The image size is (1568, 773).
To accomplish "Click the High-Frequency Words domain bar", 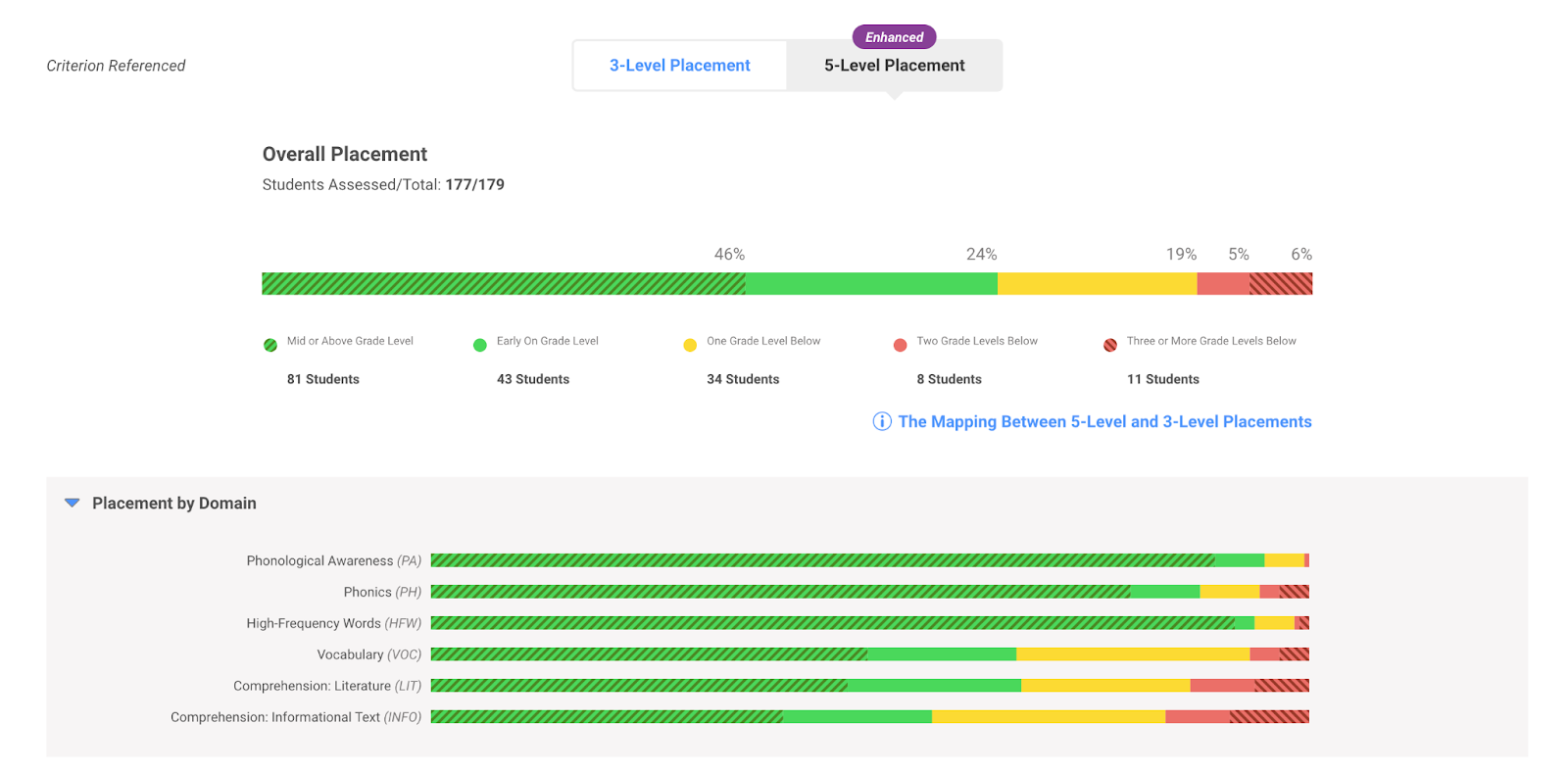I will (869, 623).
